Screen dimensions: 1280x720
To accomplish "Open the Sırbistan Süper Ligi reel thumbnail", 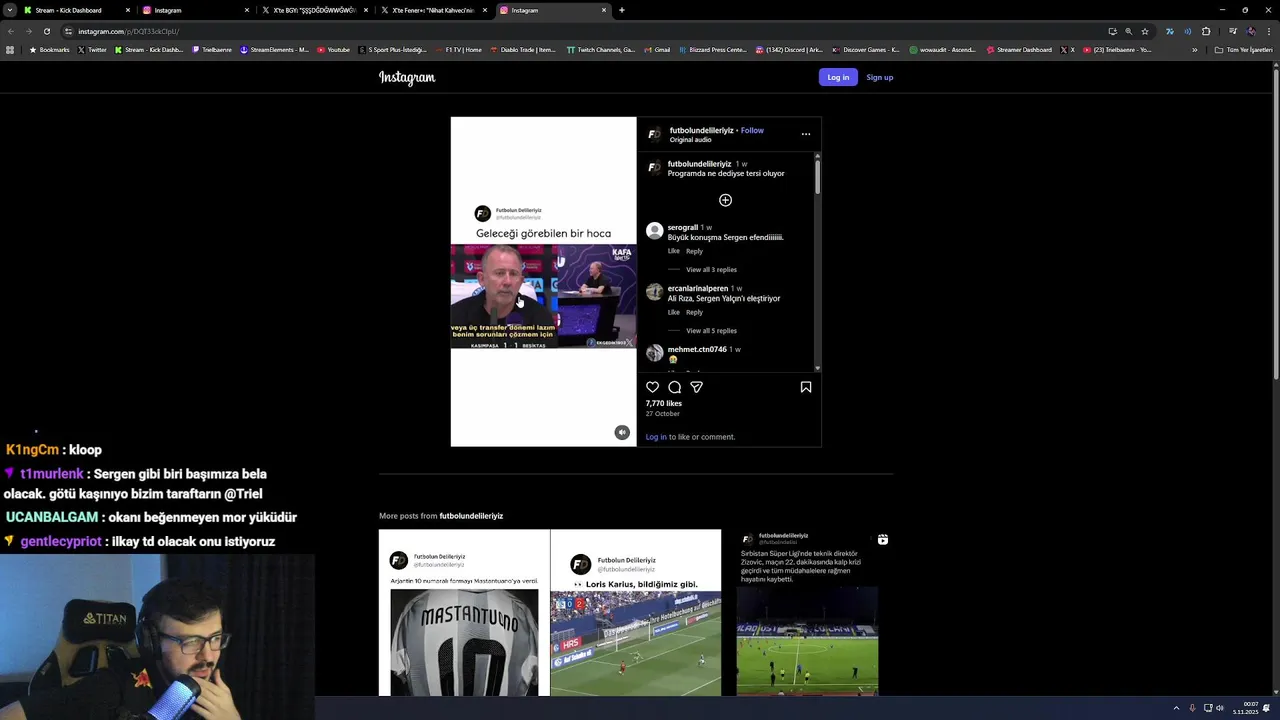I will tap(807, 612).
